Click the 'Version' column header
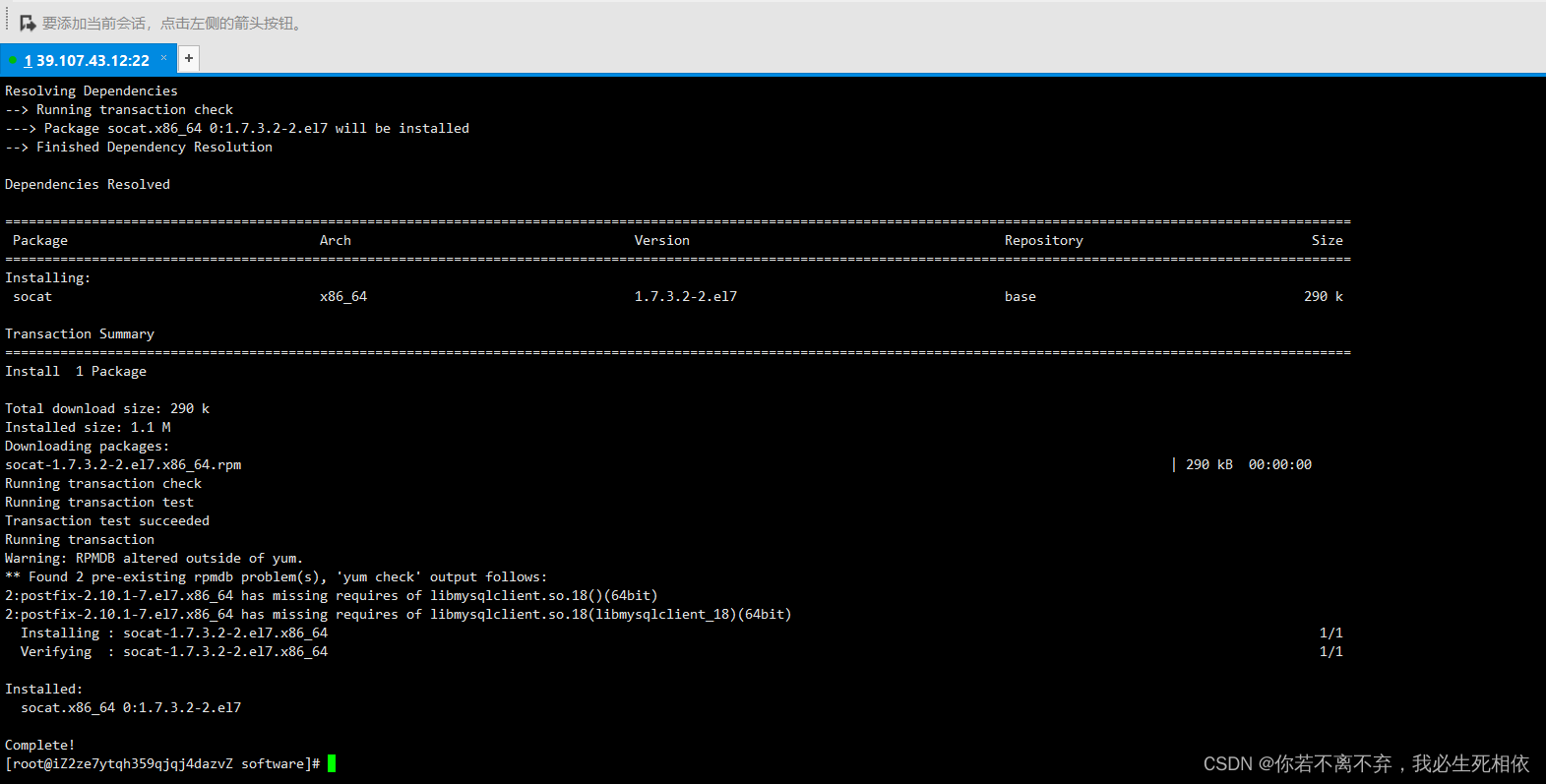Viewport: 1546px width, 784px height. (662, 240)
